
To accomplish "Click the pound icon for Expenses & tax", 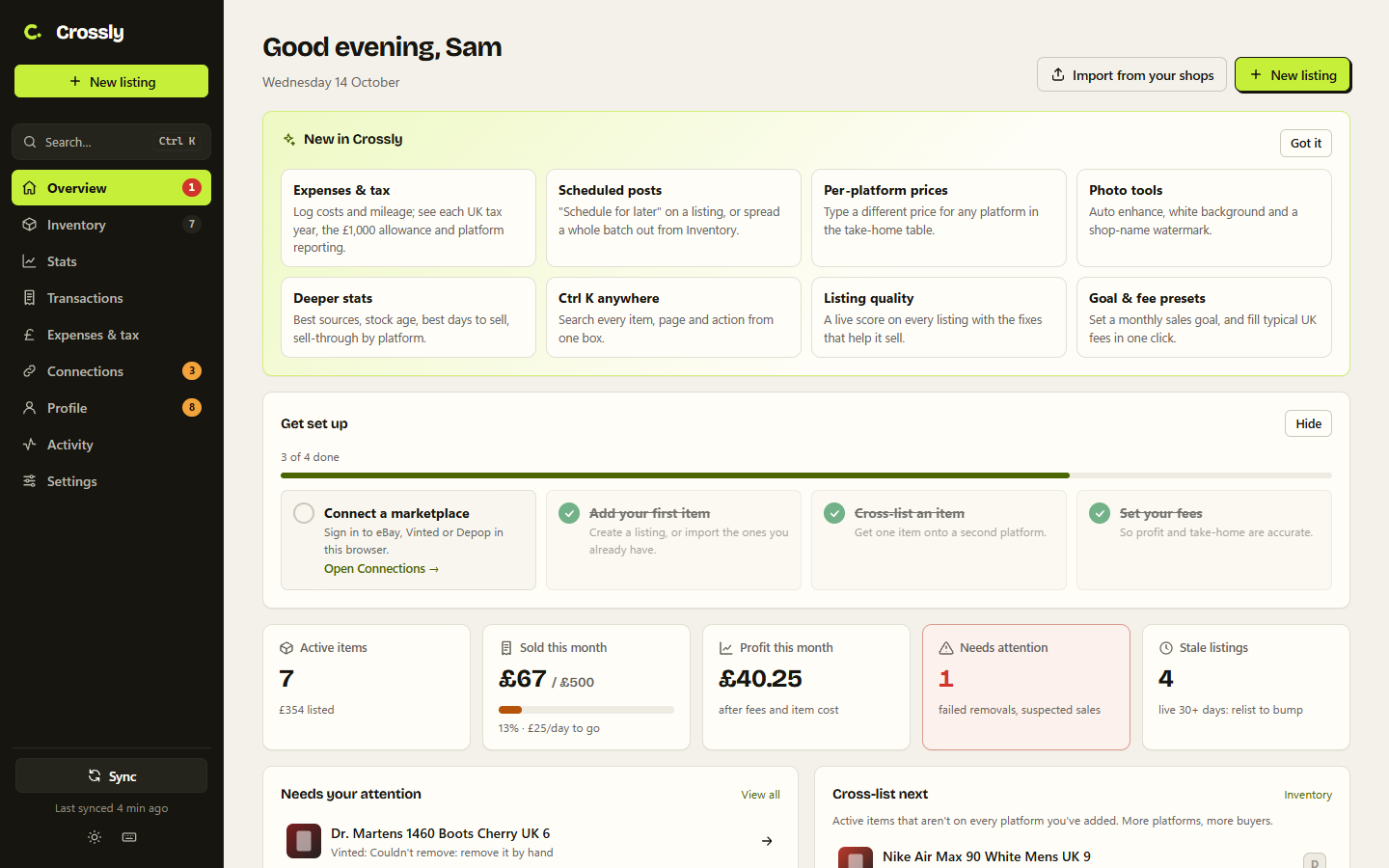I will pyautogui.click(x=30, y=335).
